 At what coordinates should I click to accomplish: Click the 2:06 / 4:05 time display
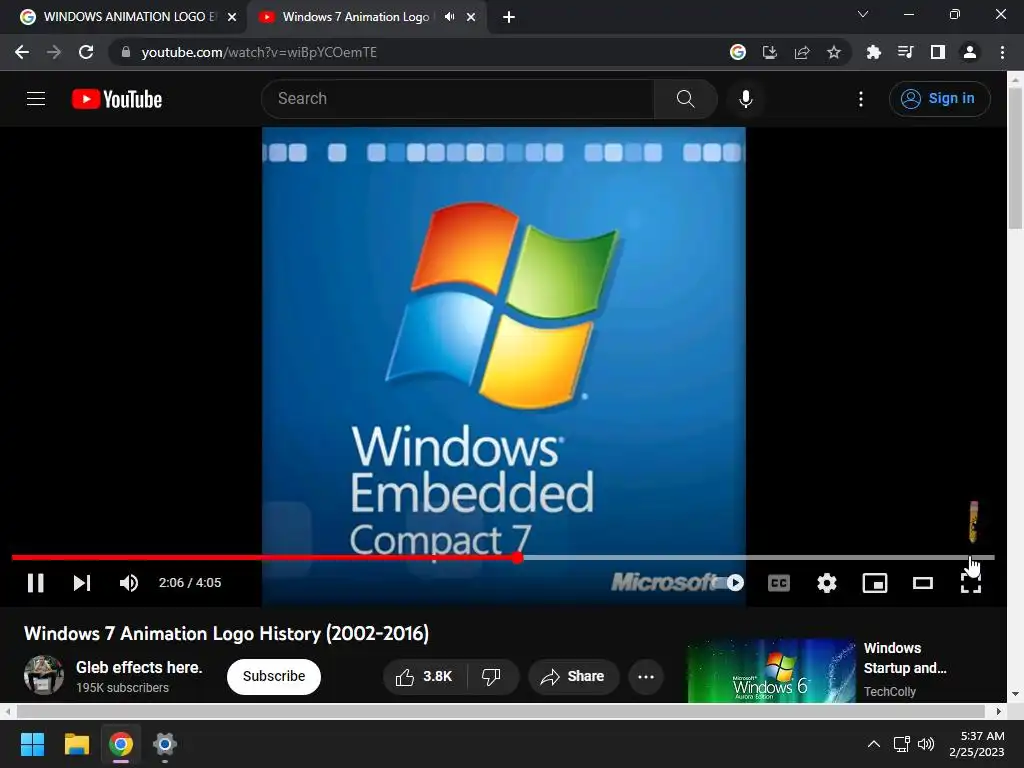coord(190,583)
